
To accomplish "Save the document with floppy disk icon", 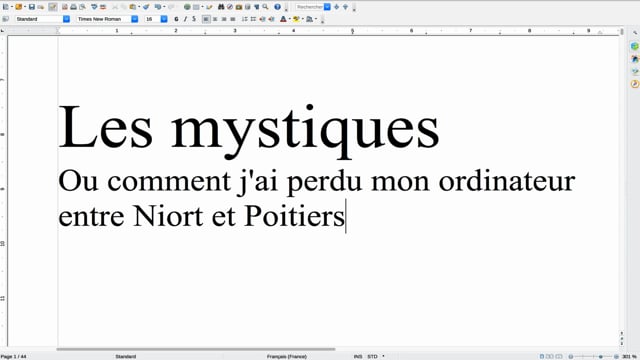I will (x=31, y=7).
